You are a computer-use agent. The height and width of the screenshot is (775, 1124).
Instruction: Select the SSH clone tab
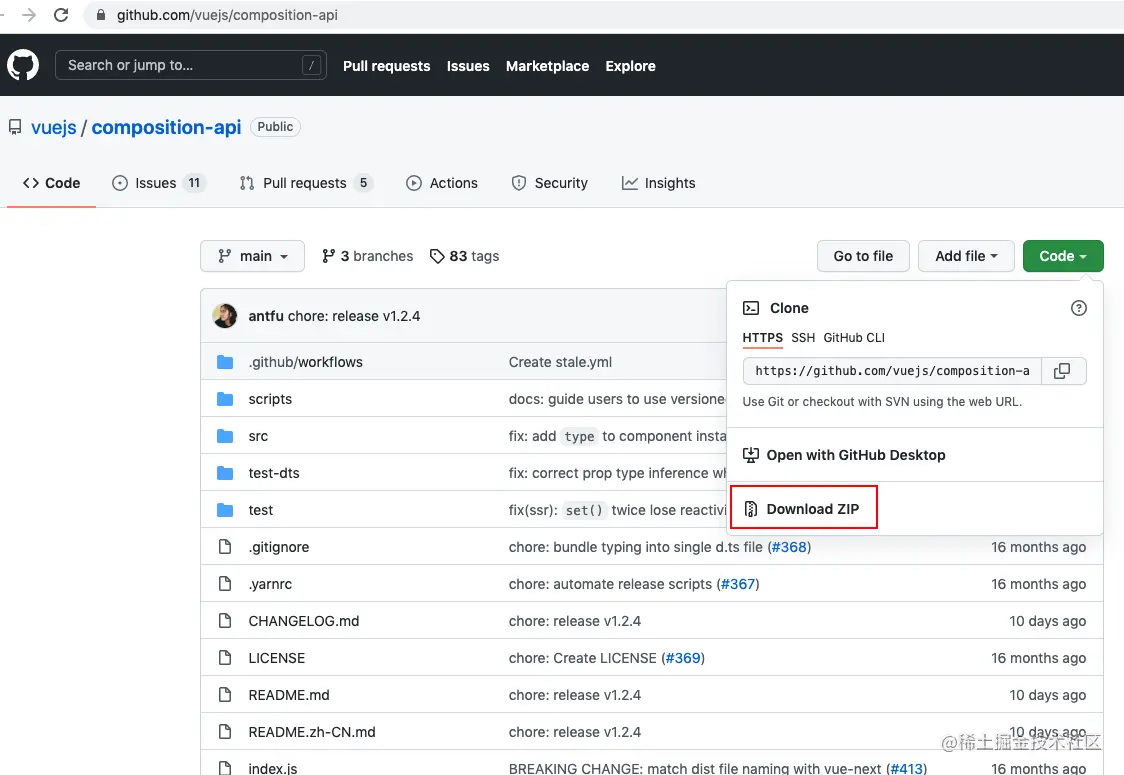pyautogui.click(x=803, y=338)
